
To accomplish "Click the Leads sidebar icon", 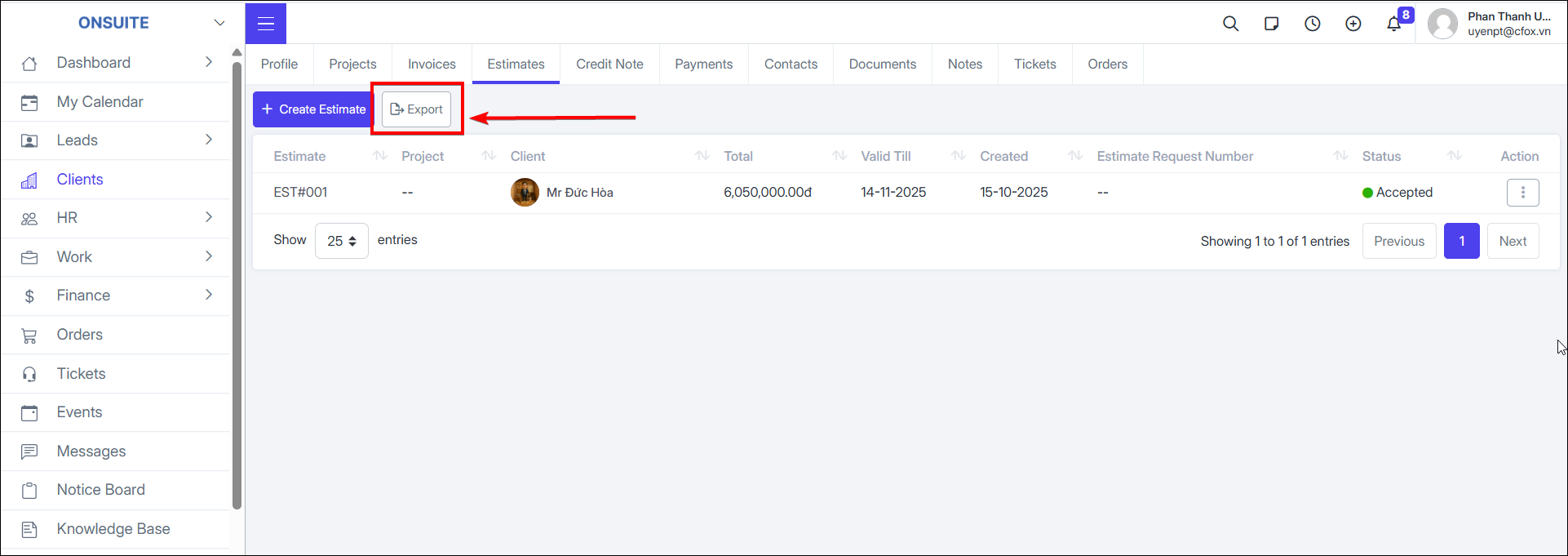I will 29,140.
